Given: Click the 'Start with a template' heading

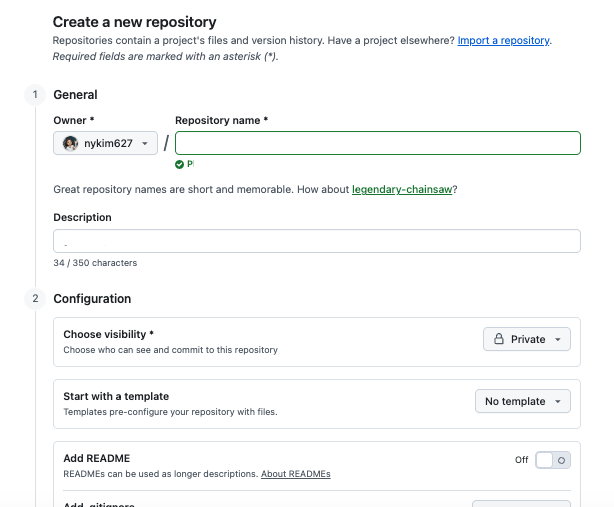Looking at the screenshot, I should tap(116, 396).
